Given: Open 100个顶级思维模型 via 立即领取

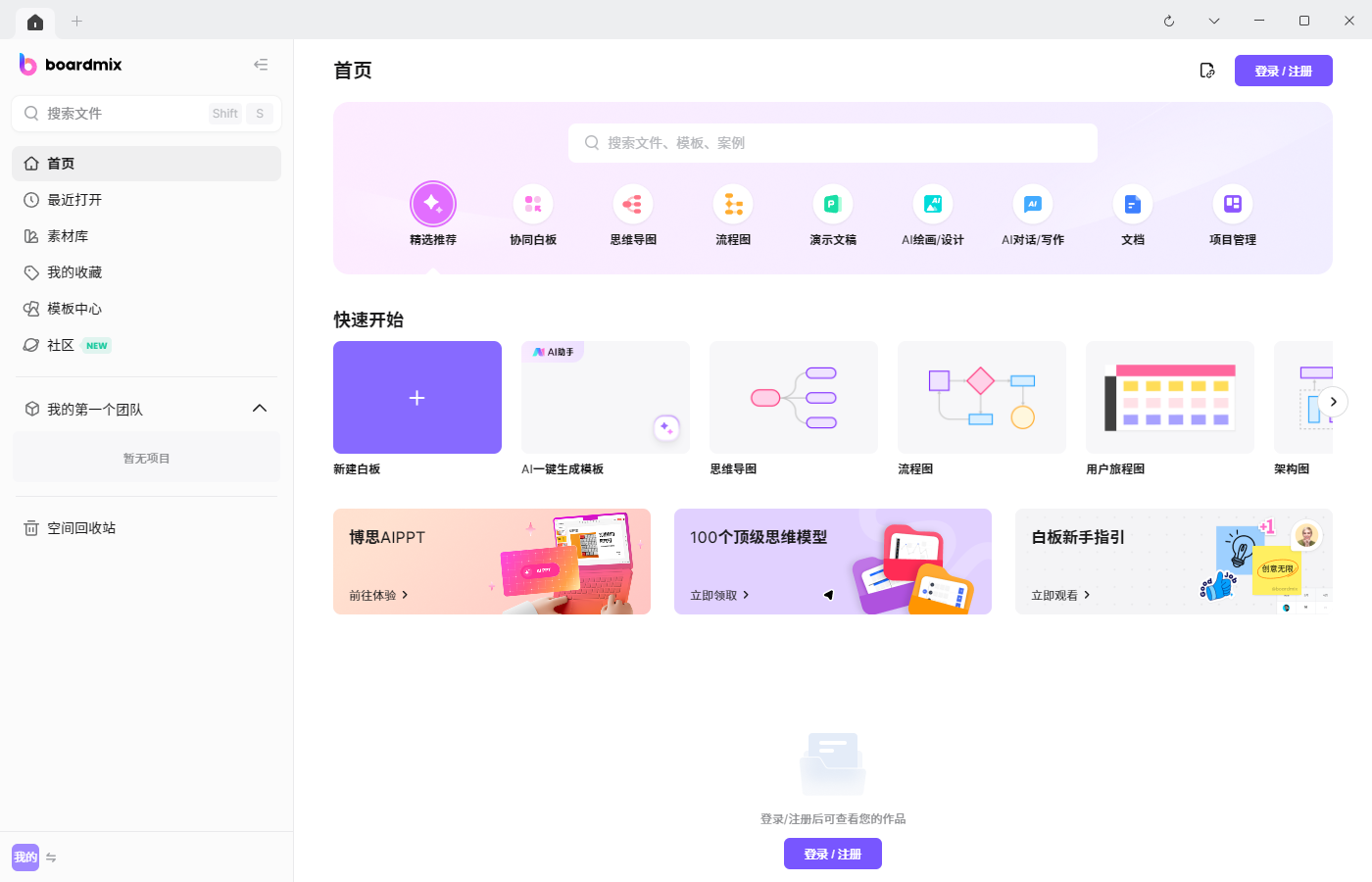Looking at the screenshot, I should [x=716, y=594].
